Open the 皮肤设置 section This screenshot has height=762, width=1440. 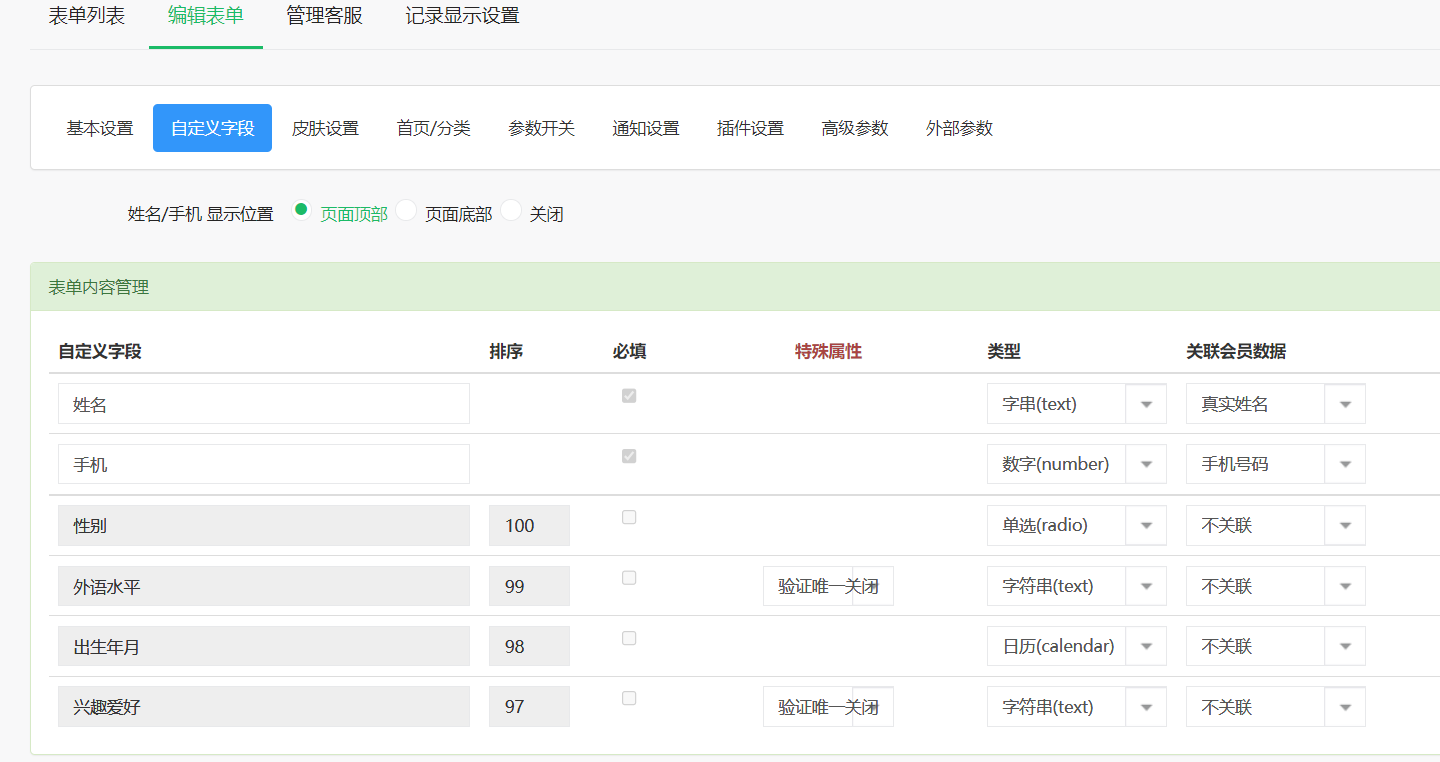pyautogui.click(x=325, y=128)
